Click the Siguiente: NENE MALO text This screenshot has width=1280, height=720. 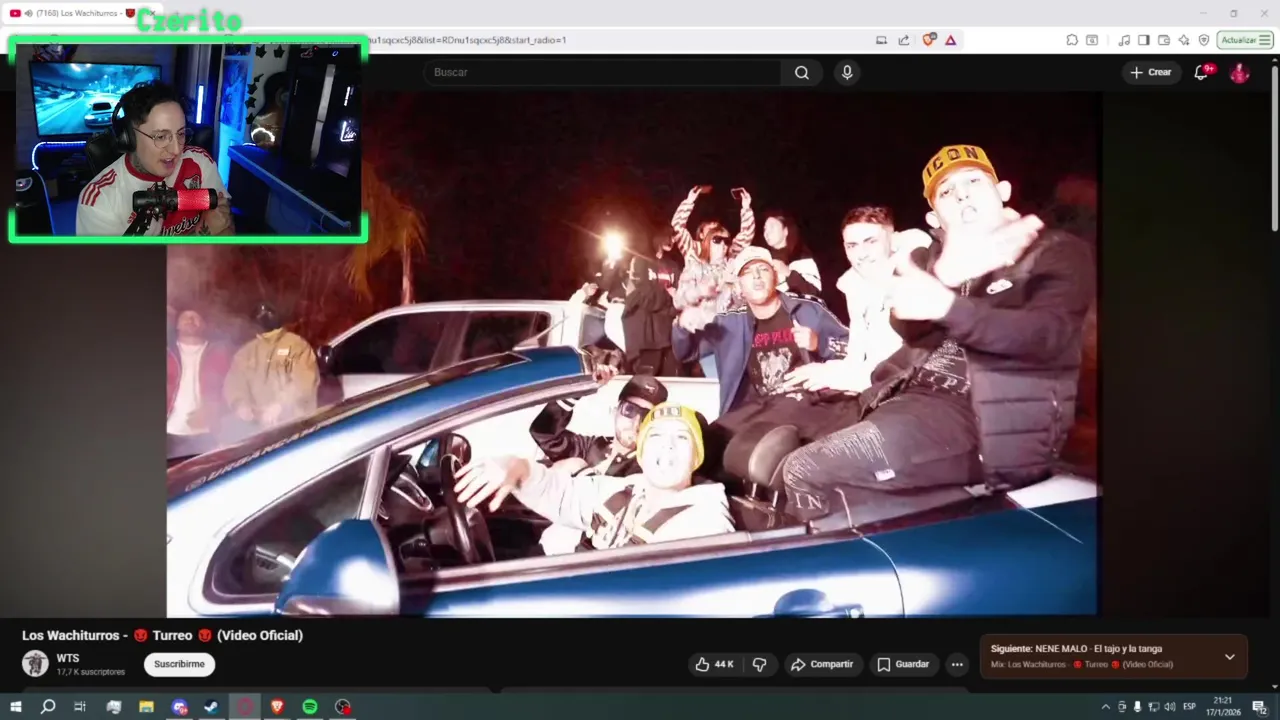tap(1076, 648)
